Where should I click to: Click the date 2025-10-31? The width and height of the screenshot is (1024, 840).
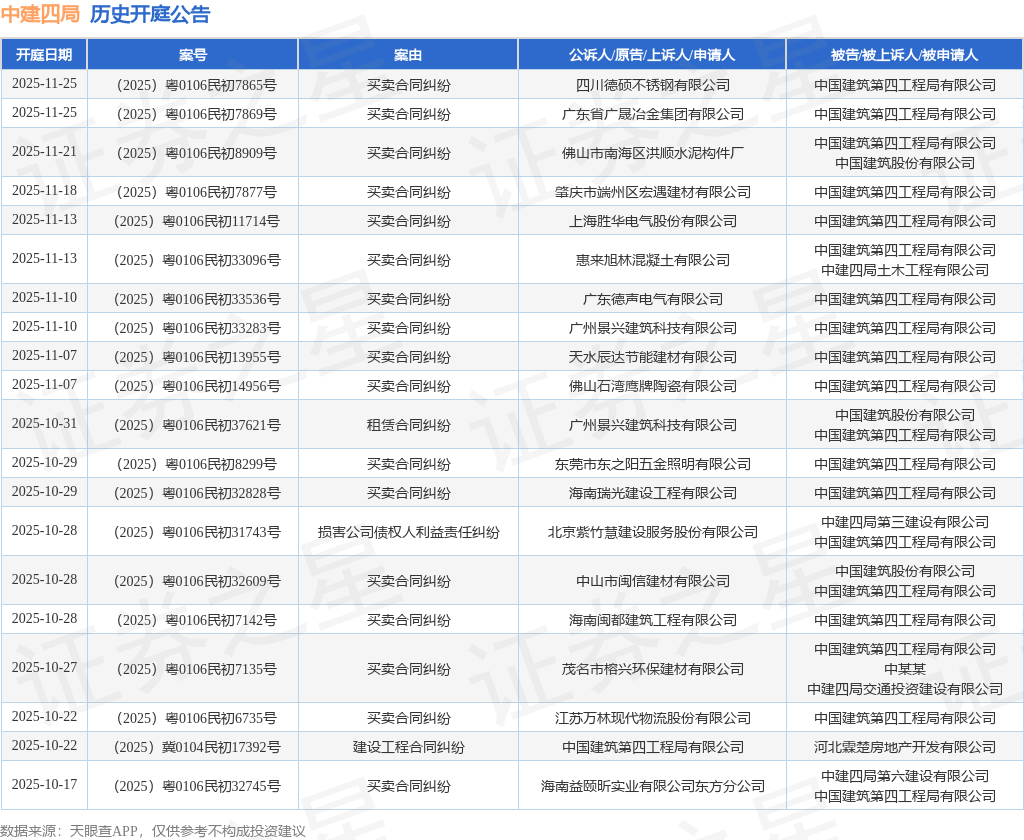coord(44,424)
